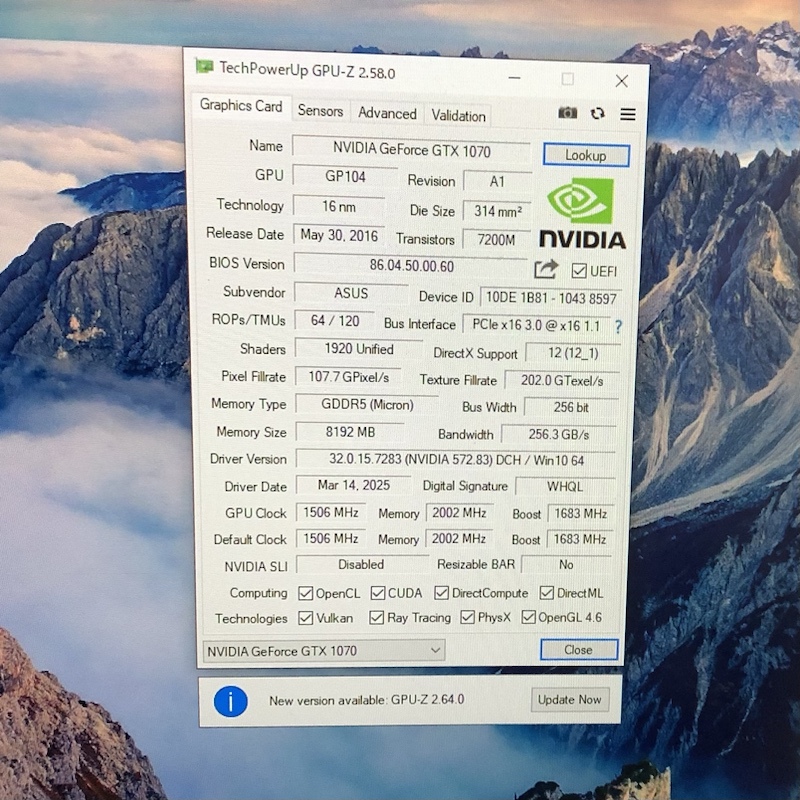Click the Pixel Fillrate field 107.7 GPixel/s
The image size is (800, 800).
pos(348,377)
